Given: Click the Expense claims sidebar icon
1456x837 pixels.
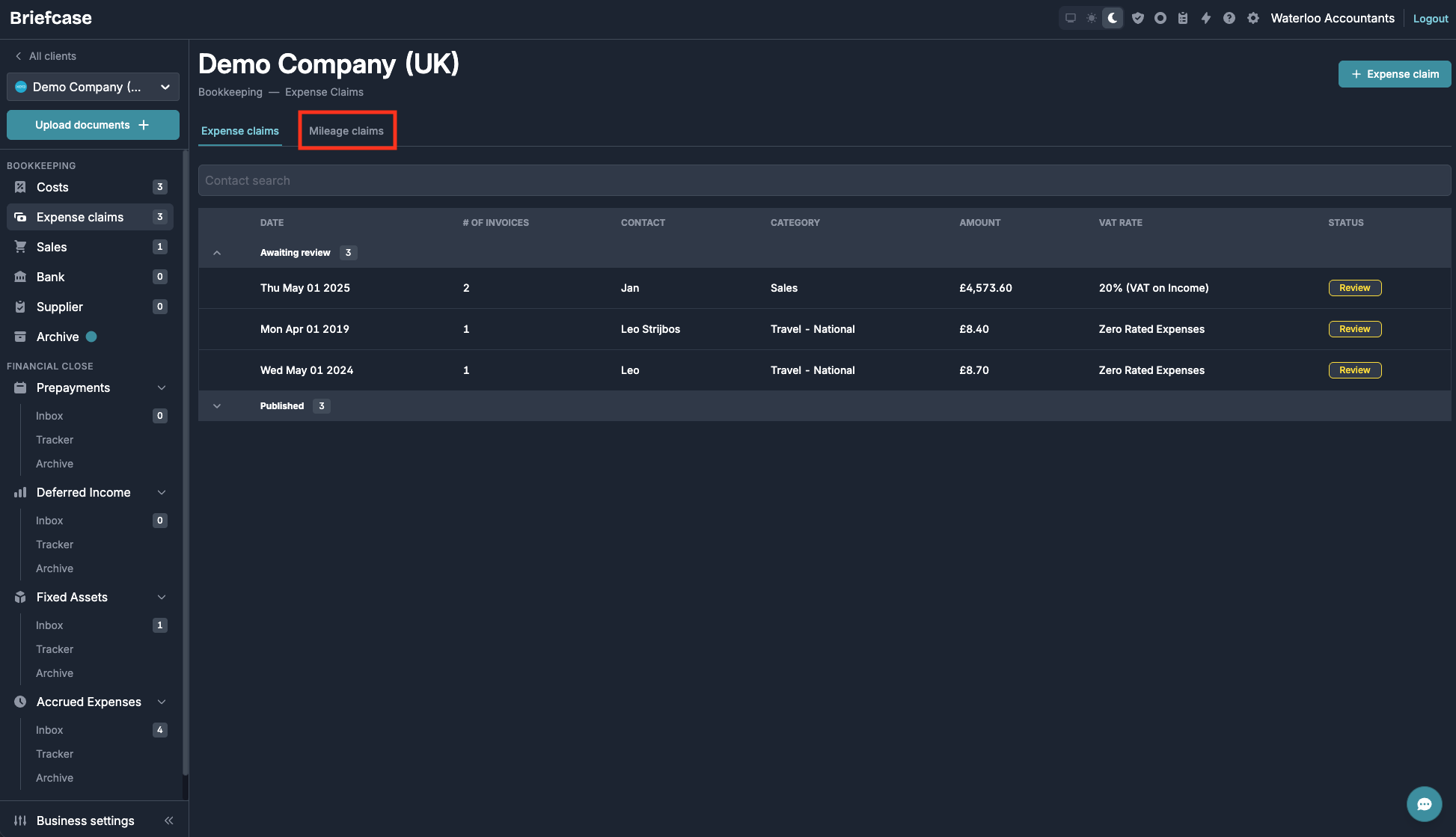Looking at the screenshot, I should click(x=20, y=217).
